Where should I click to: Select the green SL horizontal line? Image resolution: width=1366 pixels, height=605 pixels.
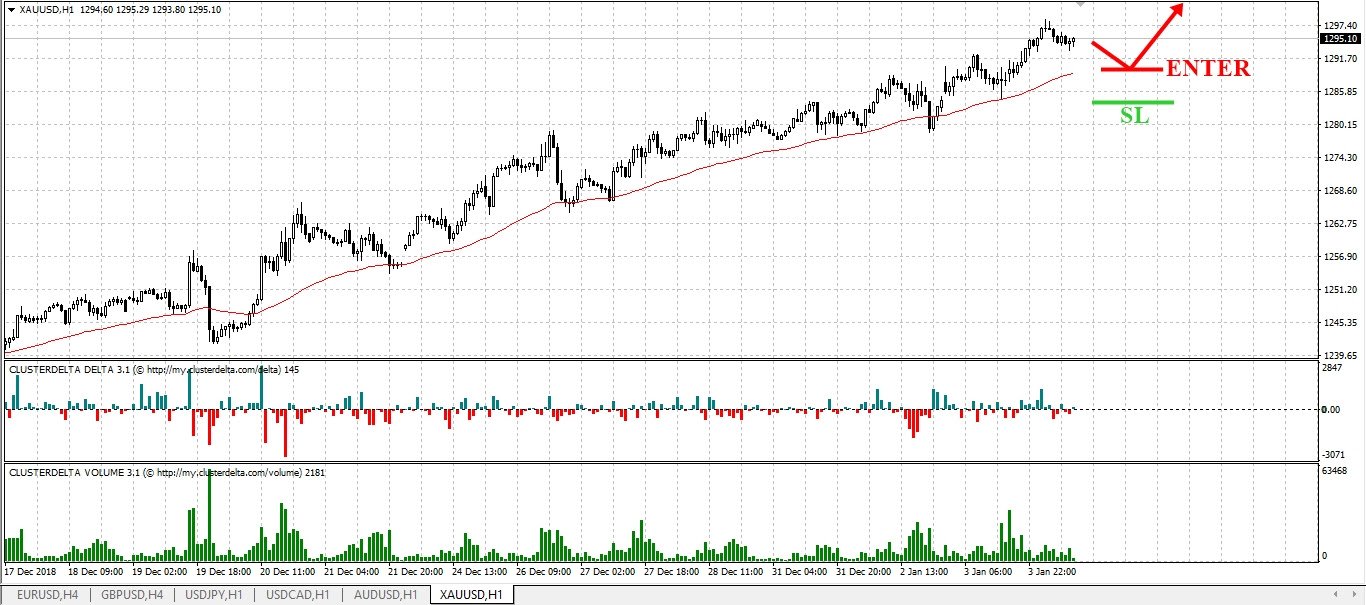tap(1133, 102)
